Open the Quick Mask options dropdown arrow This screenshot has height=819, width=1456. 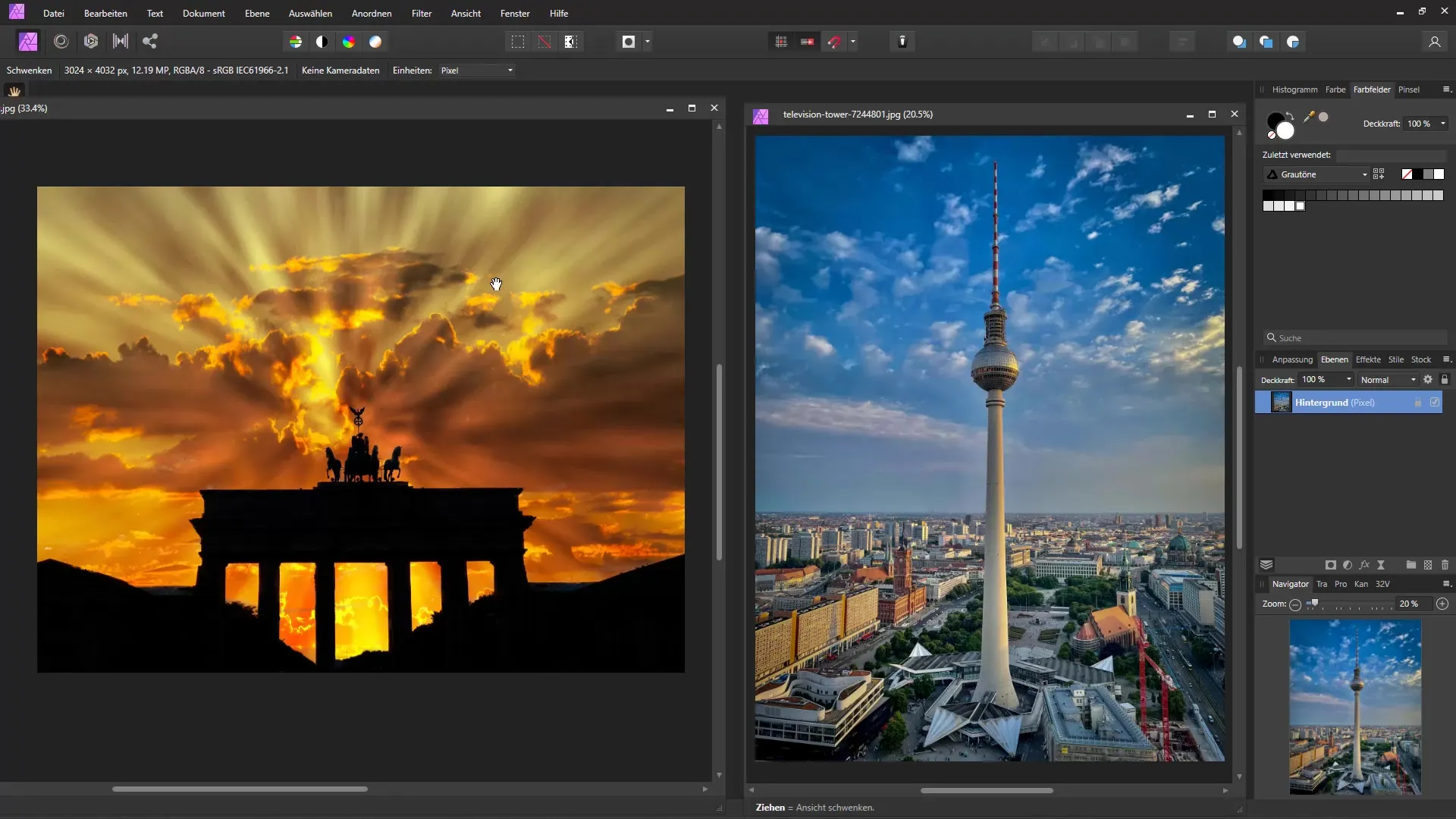pyautogui.click(x=648, y=42)
